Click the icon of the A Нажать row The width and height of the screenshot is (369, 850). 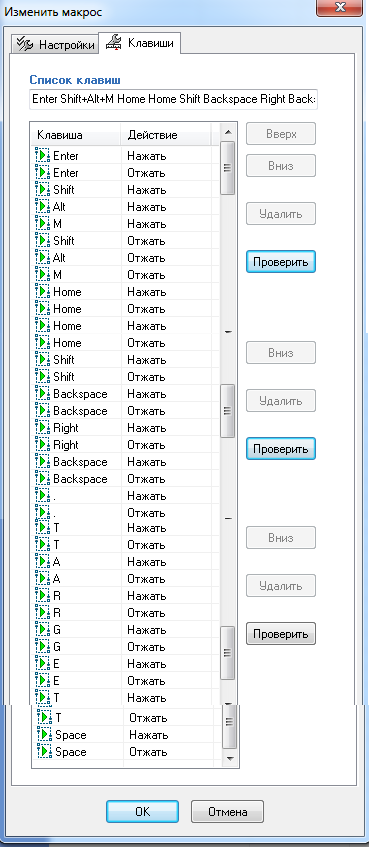(42, 562)
